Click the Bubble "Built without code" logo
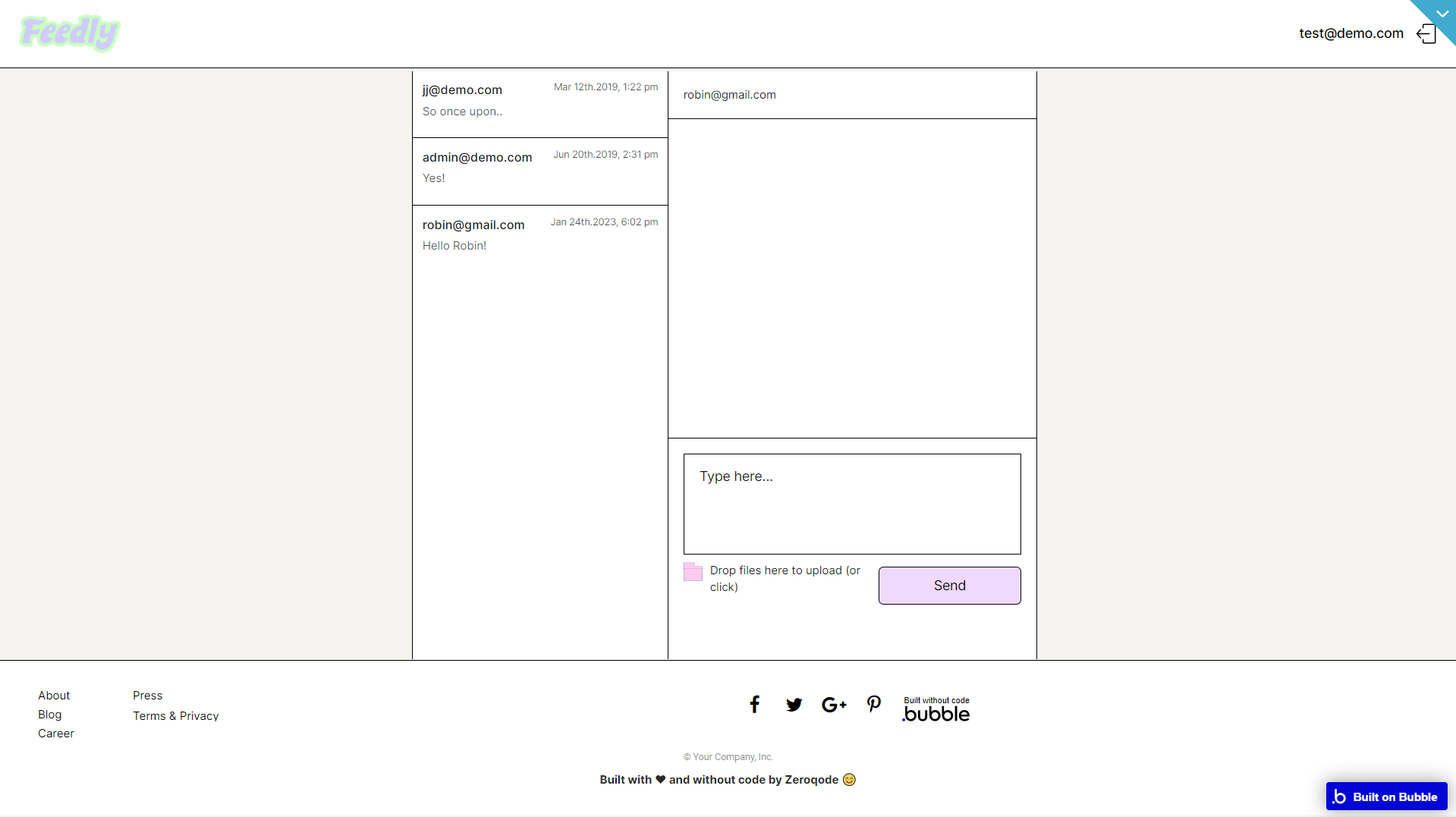1456x817 pixels. [936, 709]
